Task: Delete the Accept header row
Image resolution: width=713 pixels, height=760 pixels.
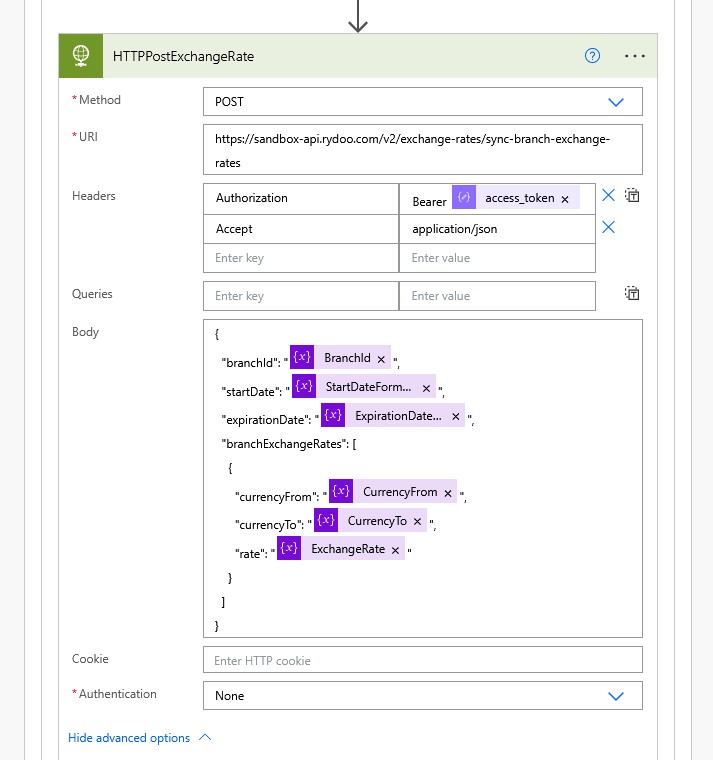Action: [608, 227]
